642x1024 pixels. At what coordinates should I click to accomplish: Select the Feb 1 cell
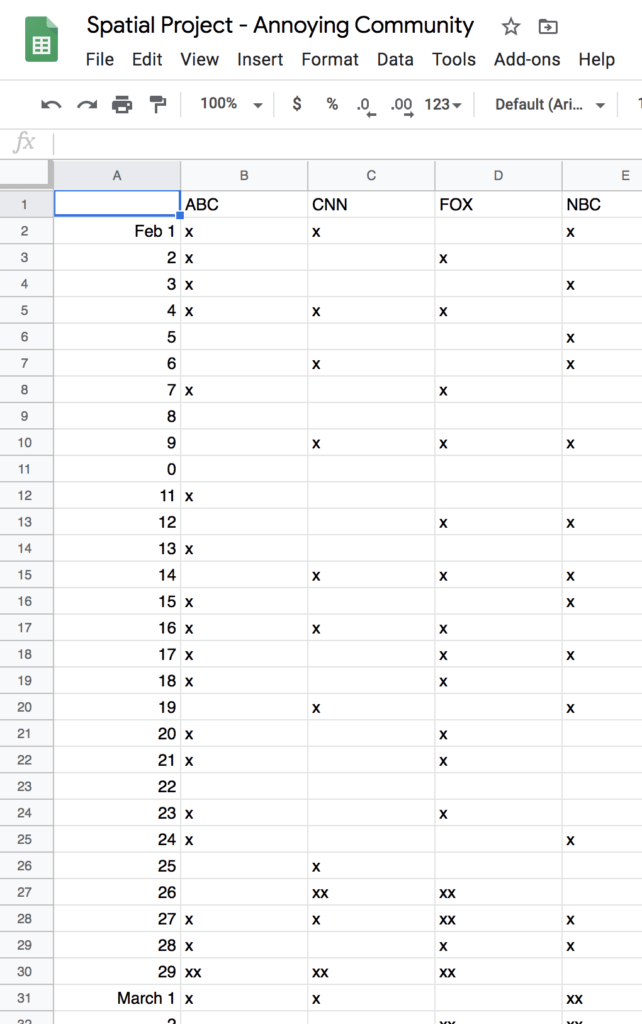tap(117, 231)
